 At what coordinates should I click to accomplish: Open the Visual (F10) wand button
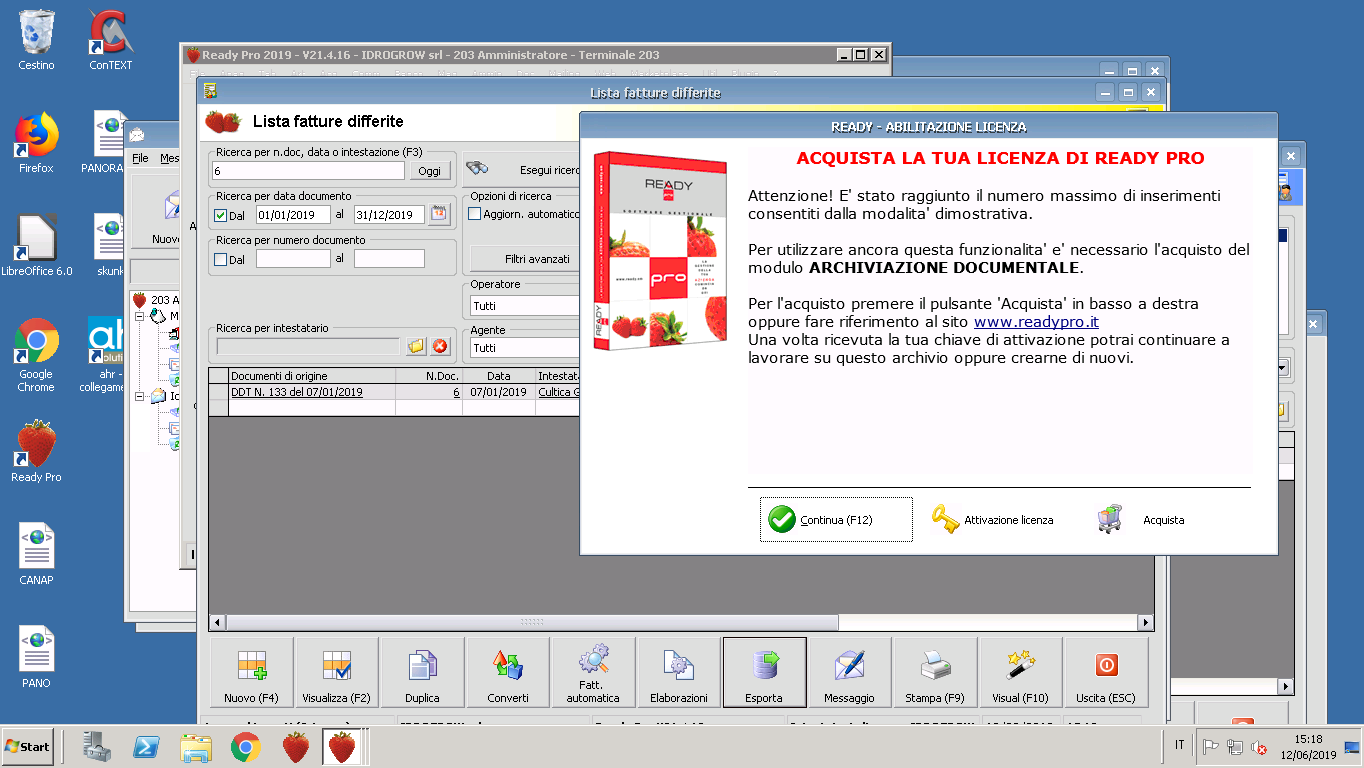pyautogui.click(x=1021, y=673)
